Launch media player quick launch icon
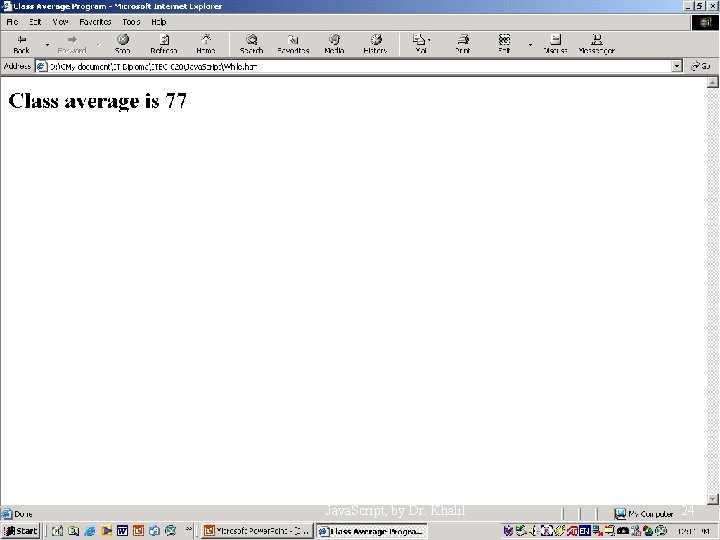This screenshot has width=720, height=540. [x=106, y=531]
